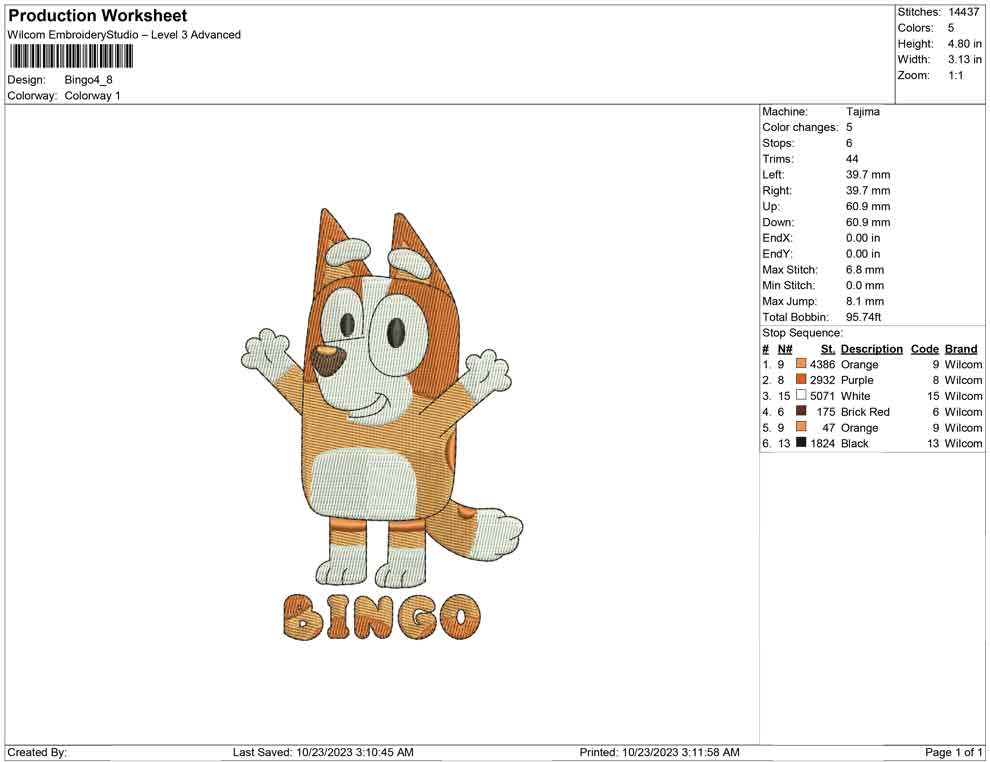The image size is (990, 762).
Task: Click the 'Created By:' footer label
Action: click(37, 753)
